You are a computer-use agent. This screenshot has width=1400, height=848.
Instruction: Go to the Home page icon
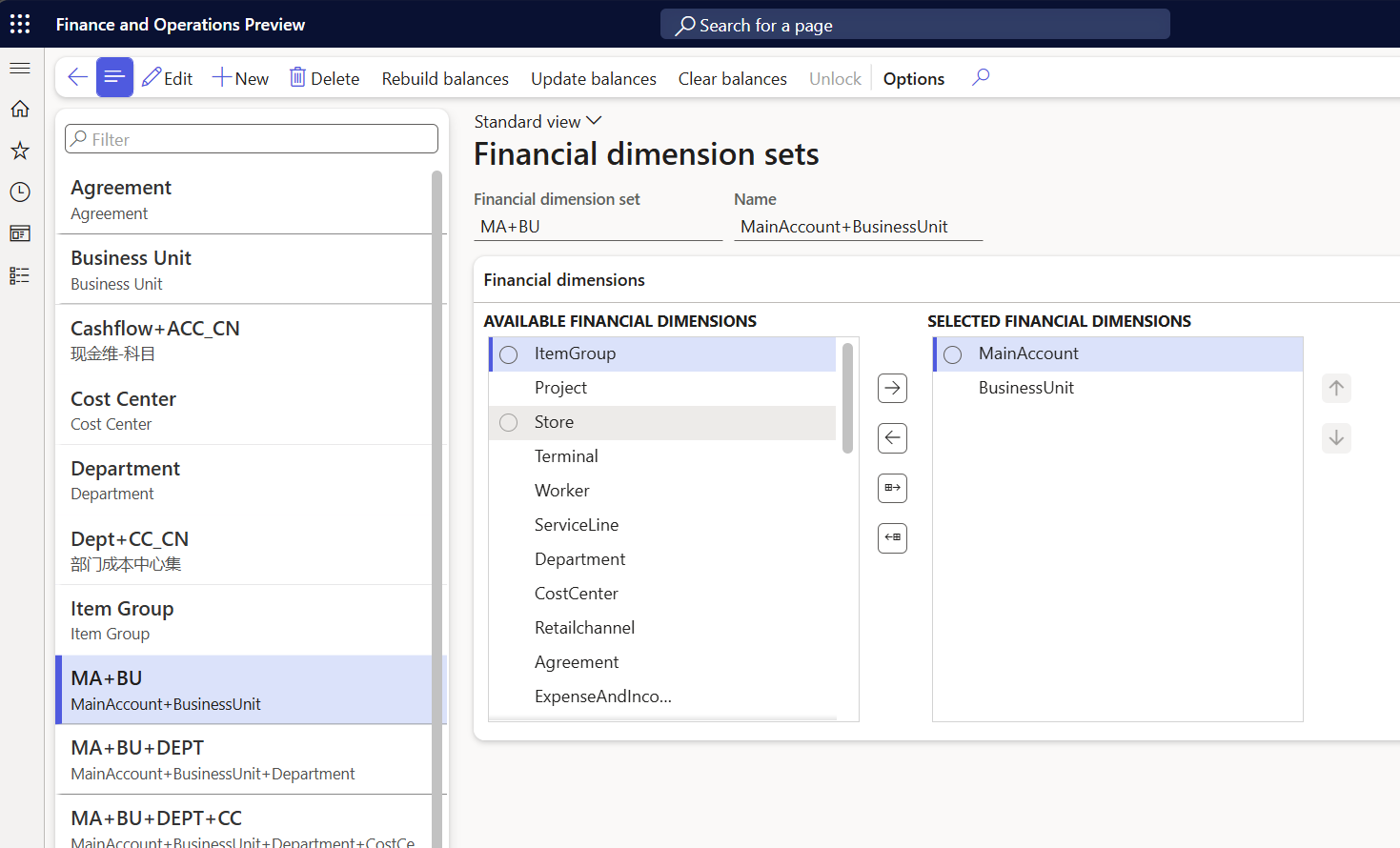pyautogui.click(x=19, y=109)
